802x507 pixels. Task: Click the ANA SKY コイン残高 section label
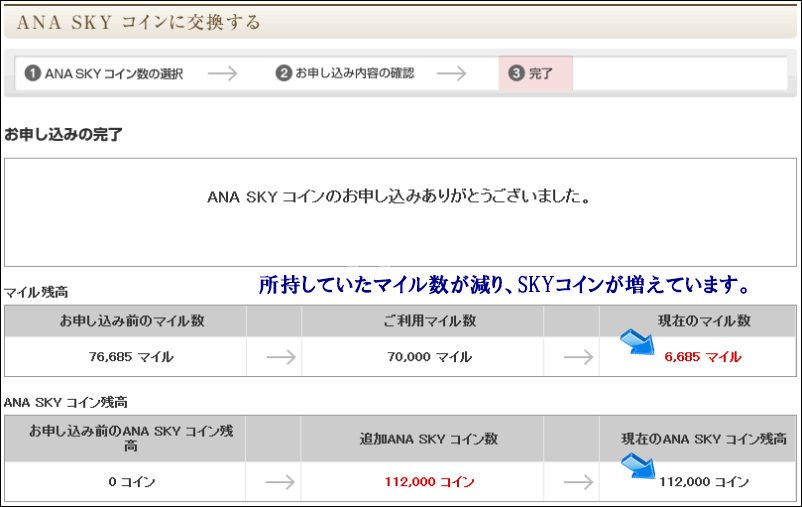coord(65,403)
